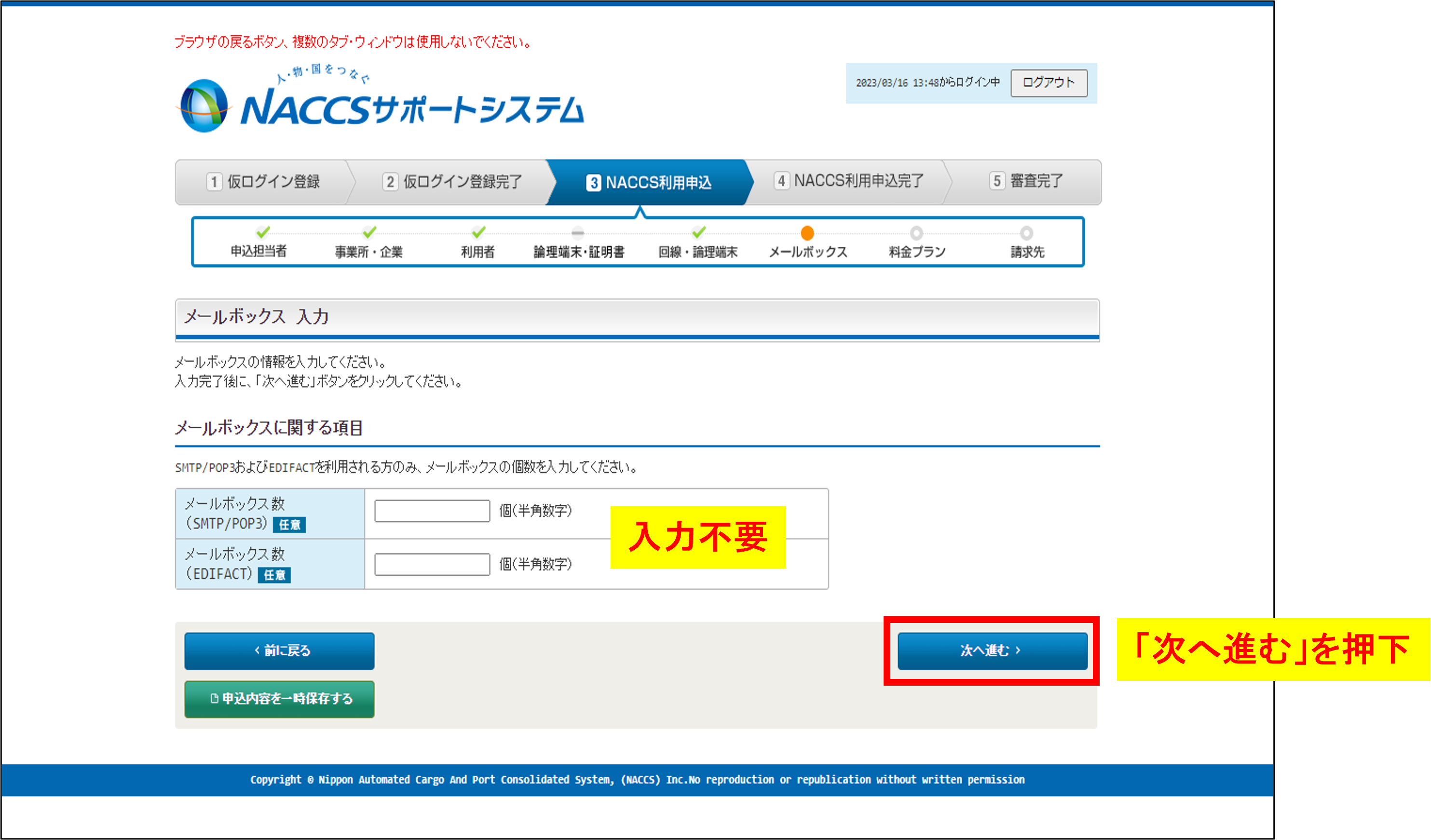The image size is (1431, 840).
Task: Click the 申込担当者 green checkmark step
Action: point(262,232)
